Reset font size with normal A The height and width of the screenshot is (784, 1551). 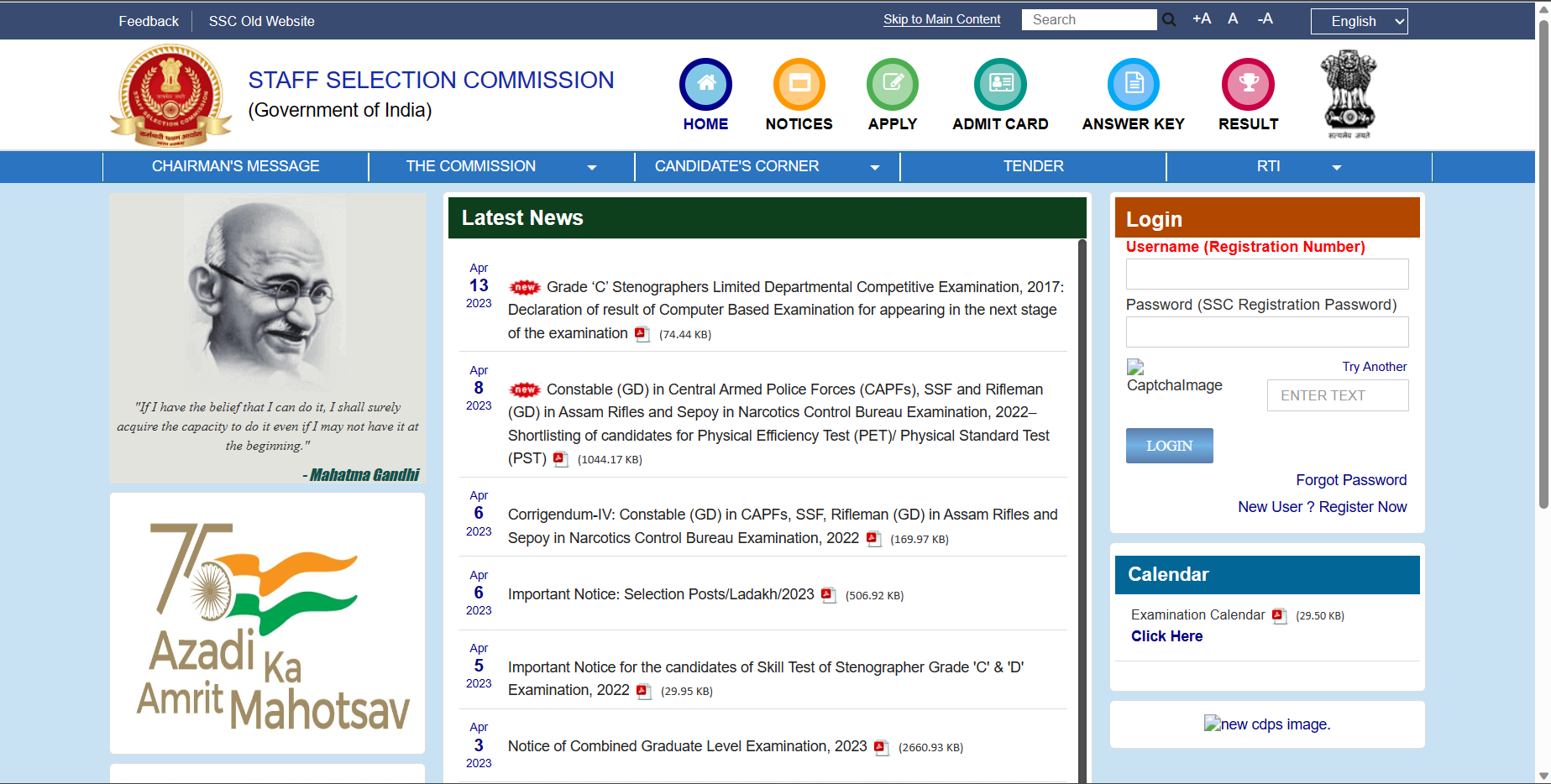point(1233,18)
